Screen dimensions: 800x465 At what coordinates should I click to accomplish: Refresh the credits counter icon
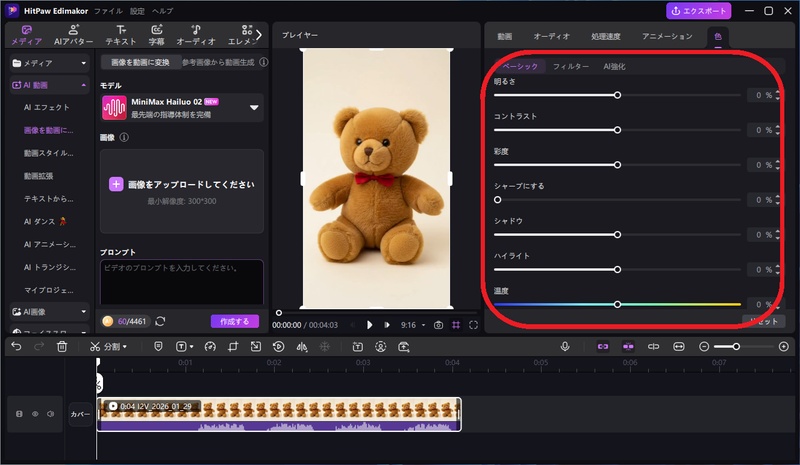pyautogui.click(x=160, y=321)
